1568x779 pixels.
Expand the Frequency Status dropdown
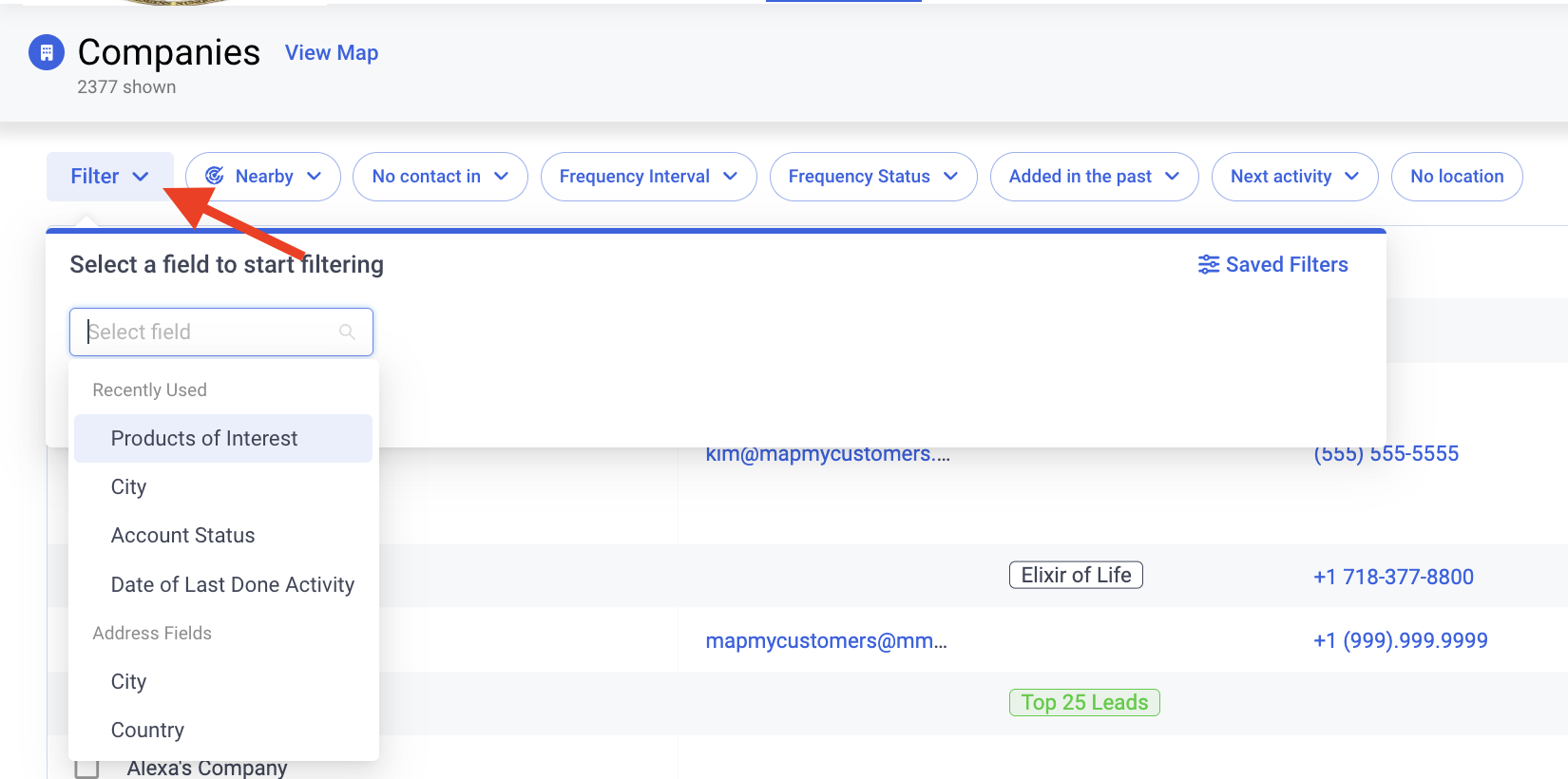(x=873, y=177)
